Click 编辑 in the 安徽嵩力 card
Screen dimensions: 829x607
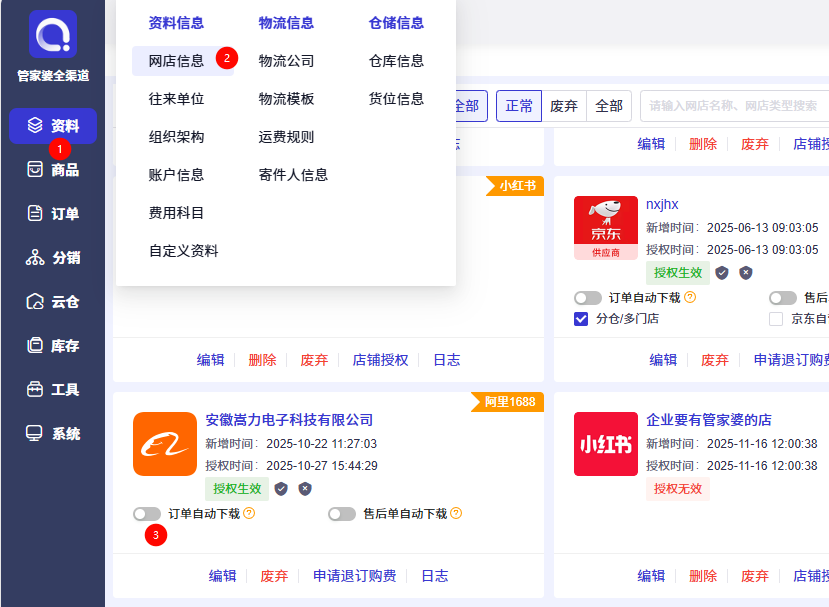(222, 576)
